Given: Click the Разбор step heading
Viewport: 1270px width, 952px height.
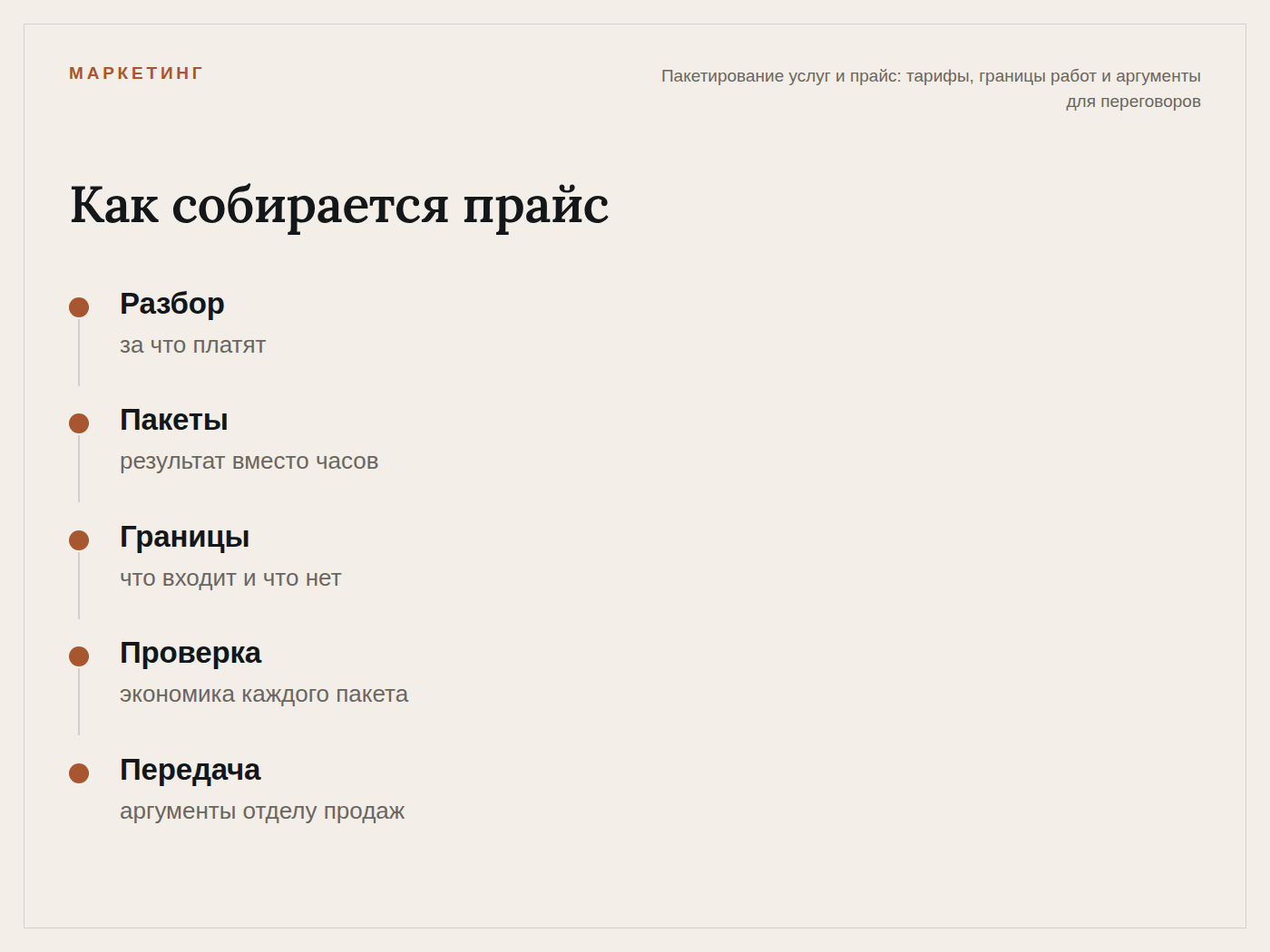Looking at the screenshot, I should click(172, 304).
